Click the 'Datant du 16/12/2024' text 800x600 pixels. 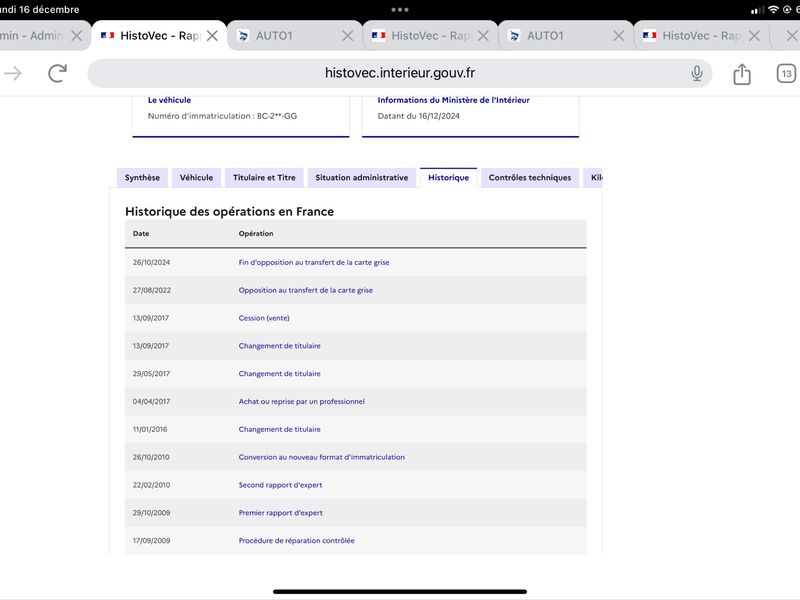(x=418, y=116)
